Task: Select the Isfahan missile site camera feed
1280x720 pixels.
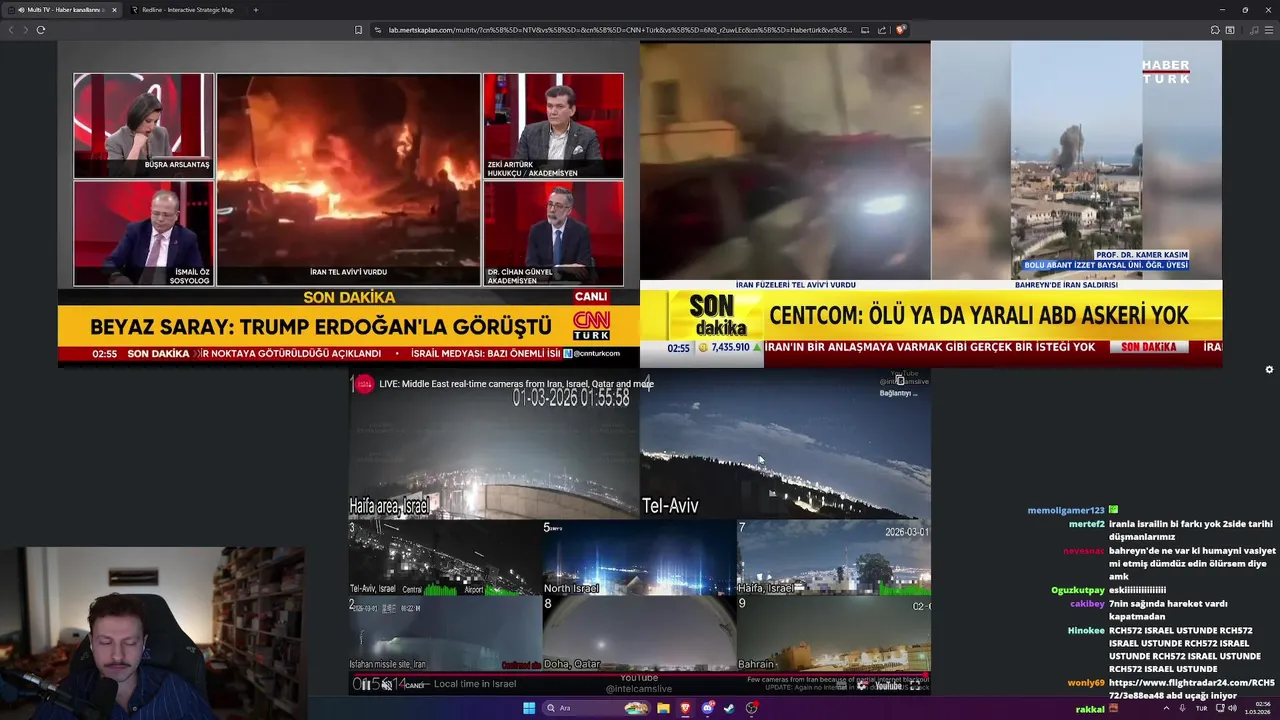Action: 445,634
